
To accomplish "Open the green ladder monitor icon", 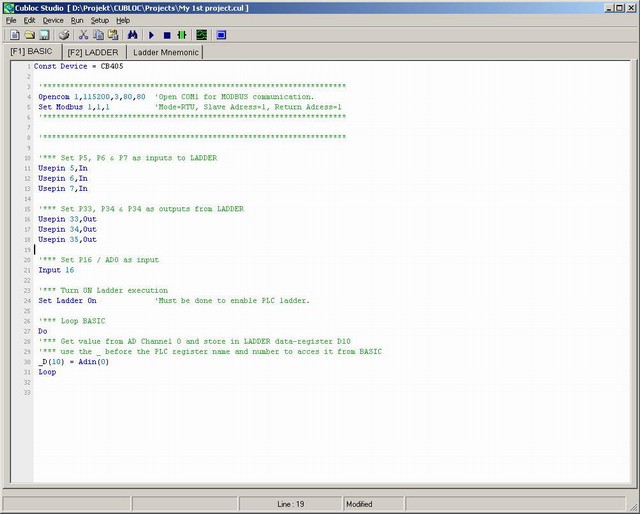I will pyautogui.click(x=202, y=35).
